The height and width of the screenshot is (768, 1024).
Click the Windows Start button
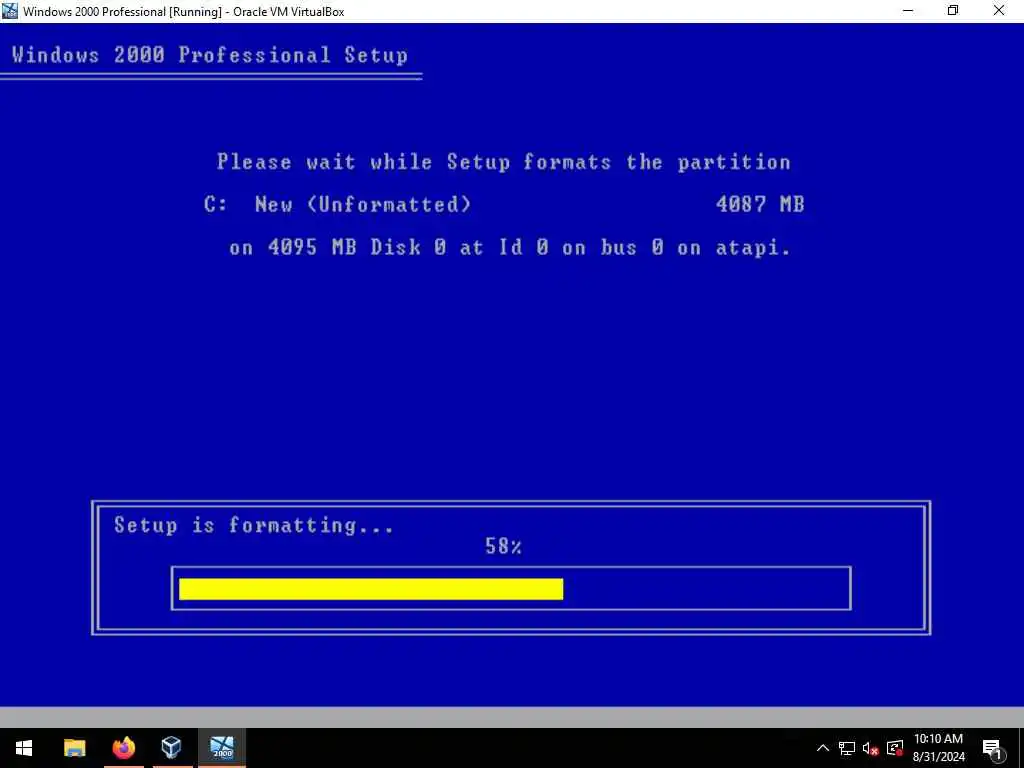(x=24, y=748)
